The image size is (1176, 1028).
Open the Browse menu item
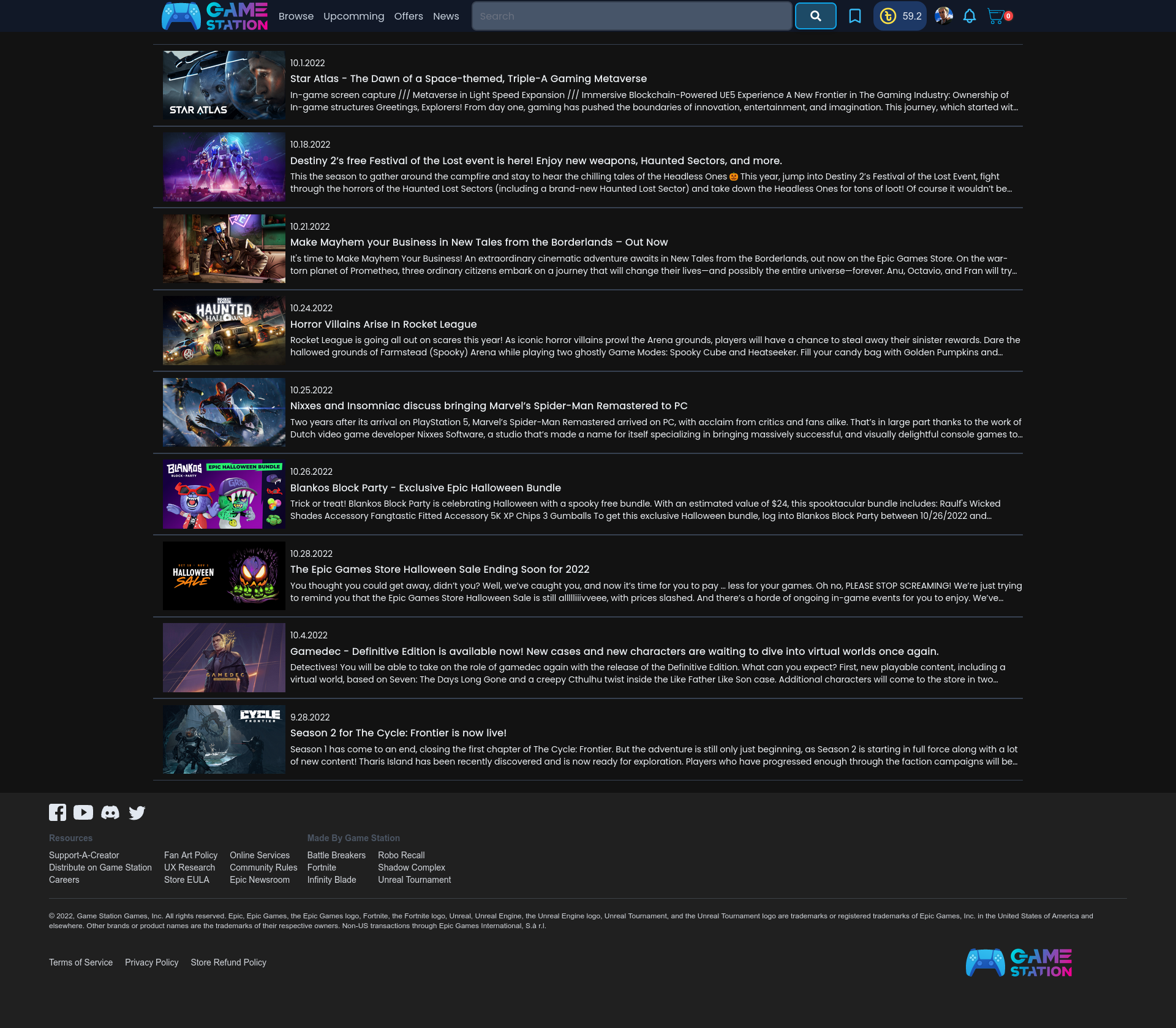pyautogui.click(x=296, y=16)
